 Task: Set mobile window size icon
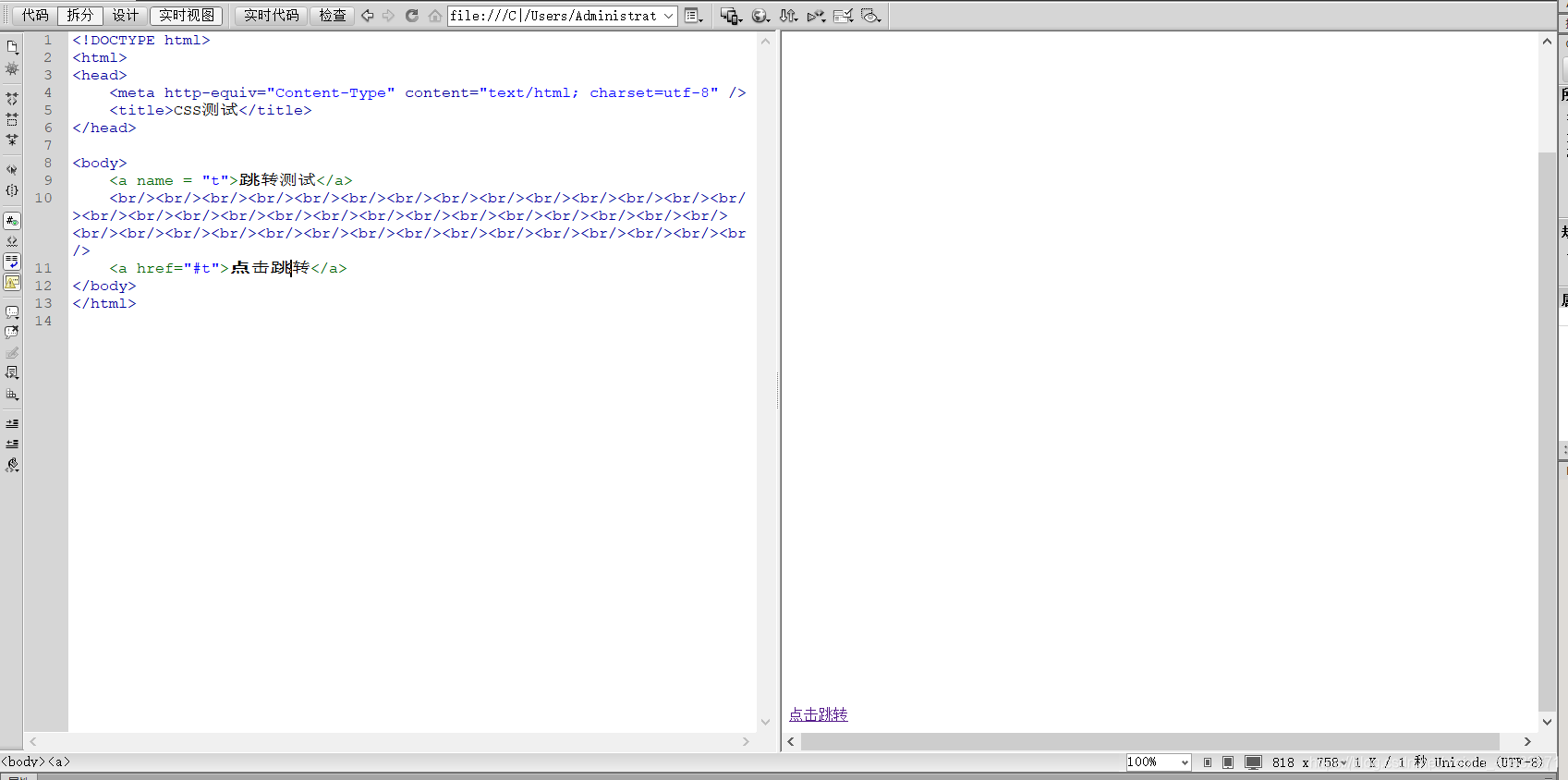click(1208, 762)
